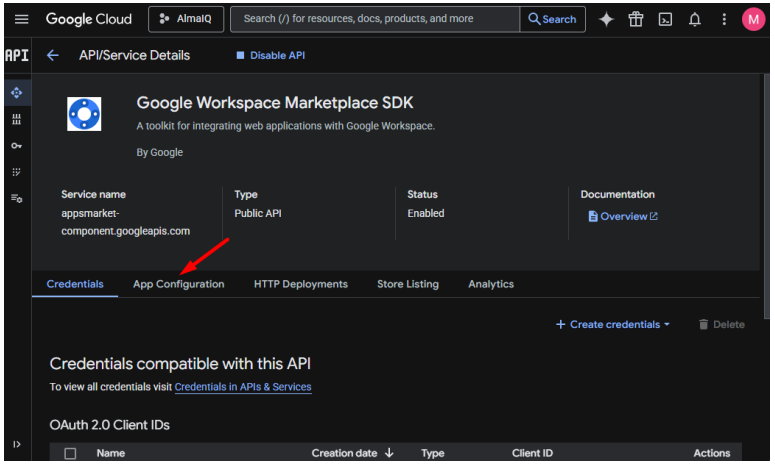This screenshot has width=775, height=465.
Task: Click the Client ID column header
Action: 532,453
